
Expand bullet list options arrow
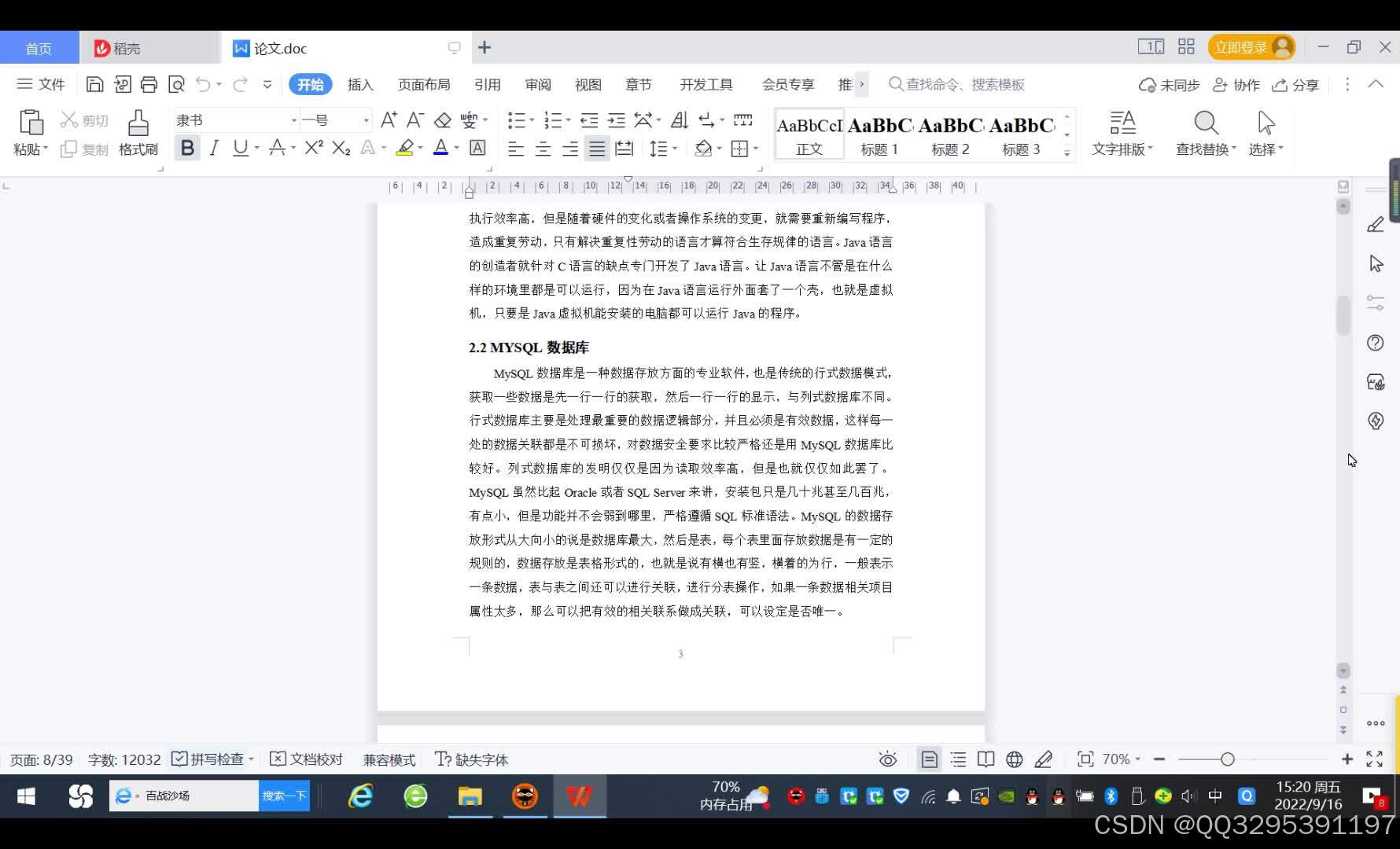532,120
